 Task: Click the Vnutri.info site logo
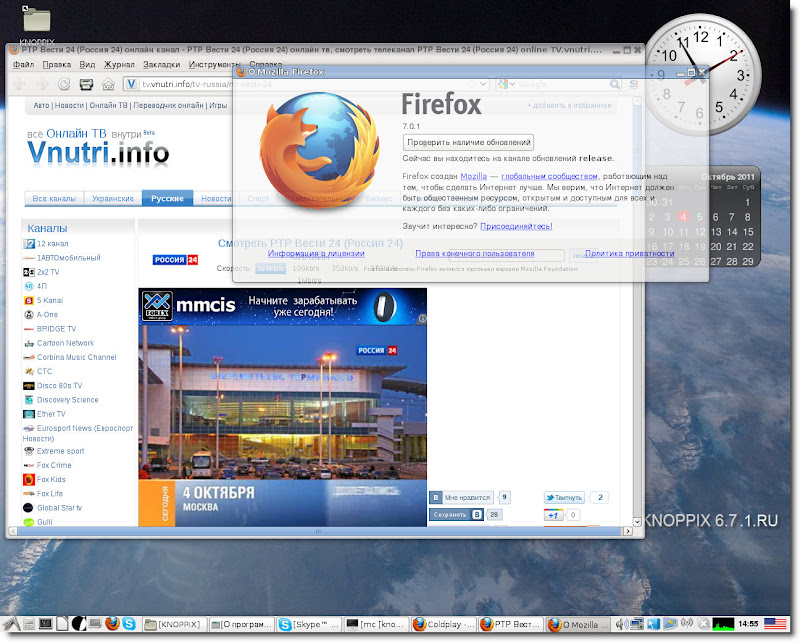coord(98,153)
